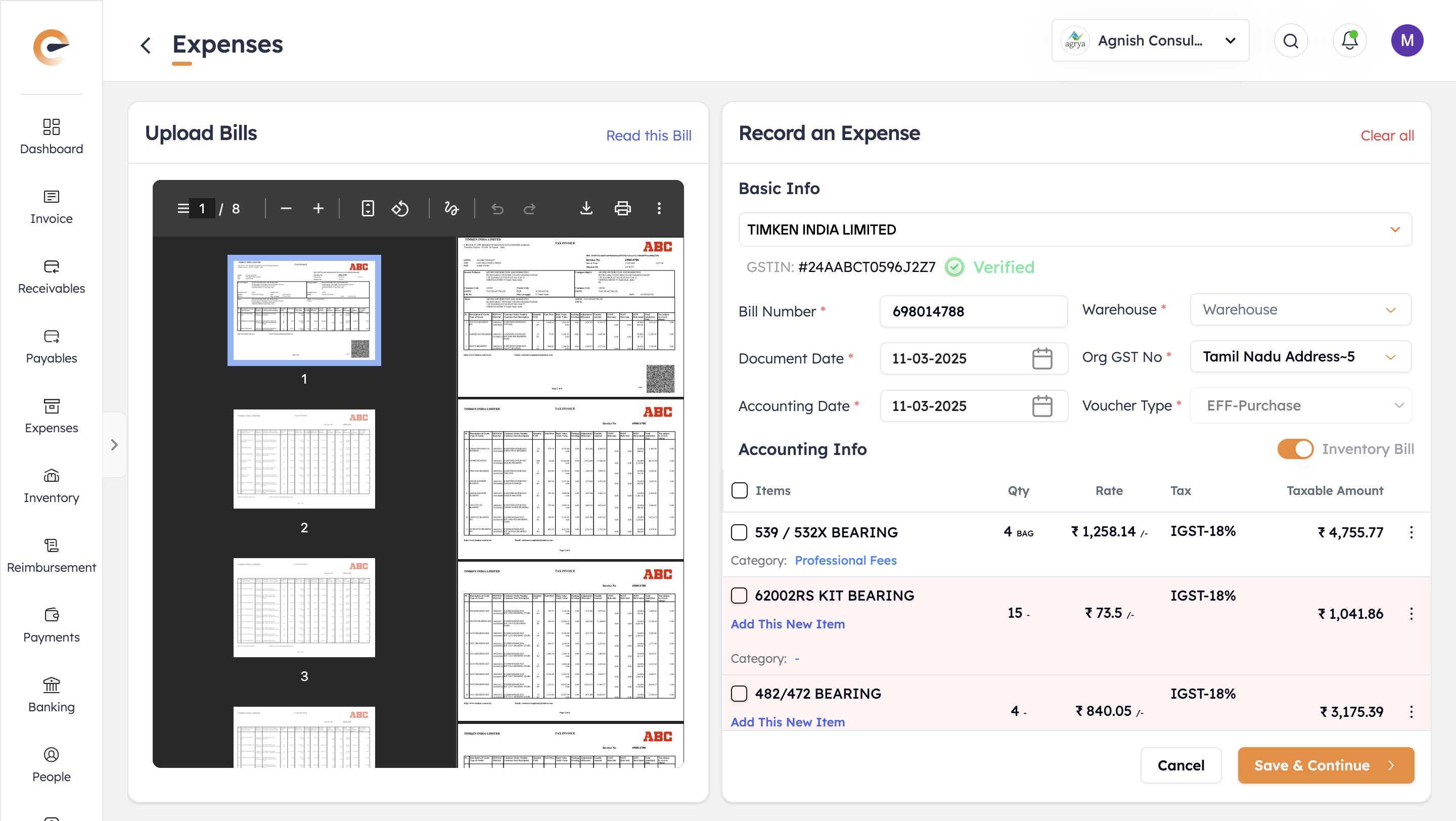
Task: Rotate the PDF page counterclockwise
Action: pyautogui.click(x=400, y=208)
